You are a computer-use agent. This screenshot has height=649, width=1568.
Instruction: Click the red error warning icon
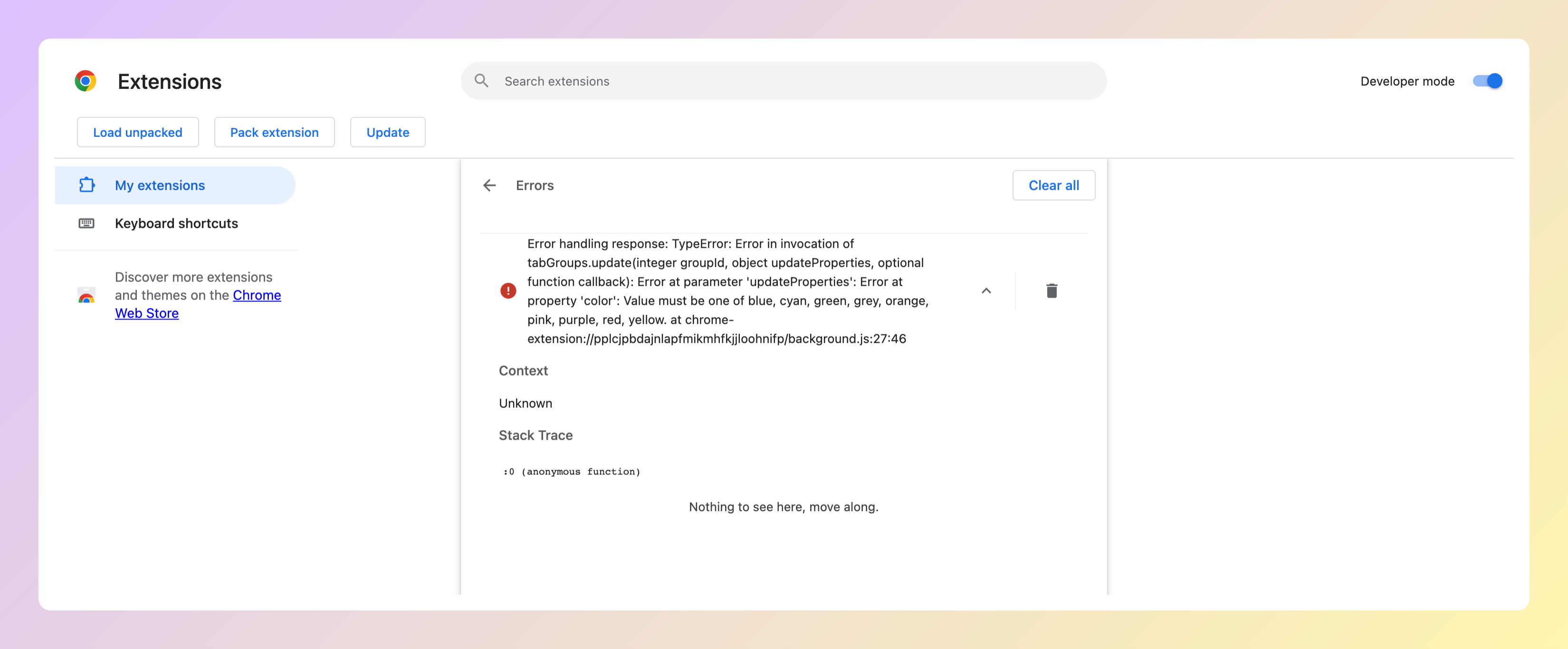(x=508, y=291)
